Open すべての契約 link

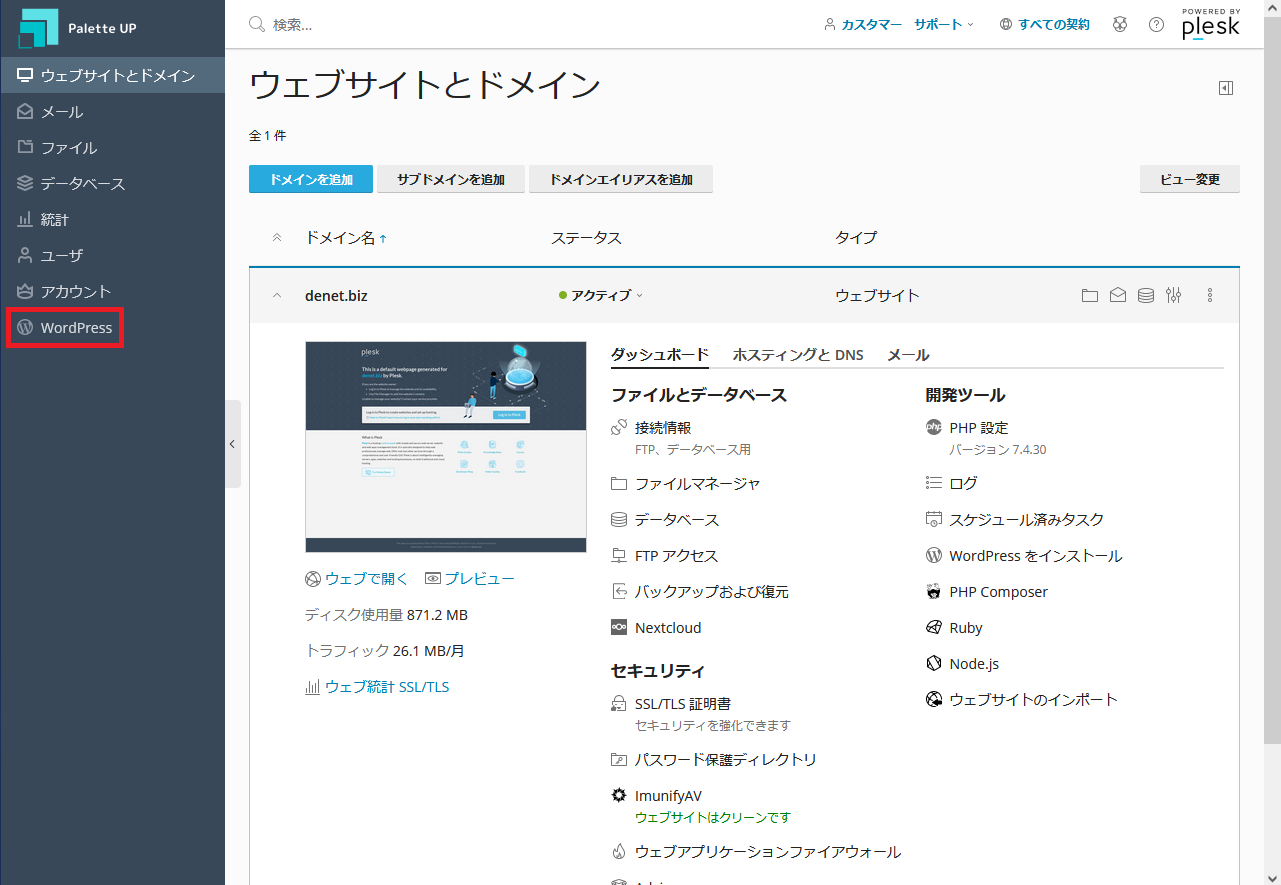1045,25
